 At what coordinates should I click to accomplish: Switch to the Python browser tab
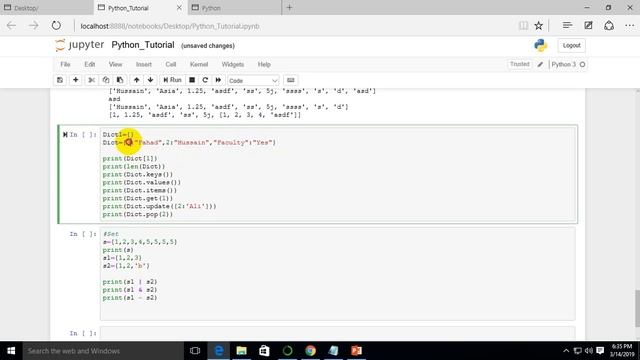point(235,8)
